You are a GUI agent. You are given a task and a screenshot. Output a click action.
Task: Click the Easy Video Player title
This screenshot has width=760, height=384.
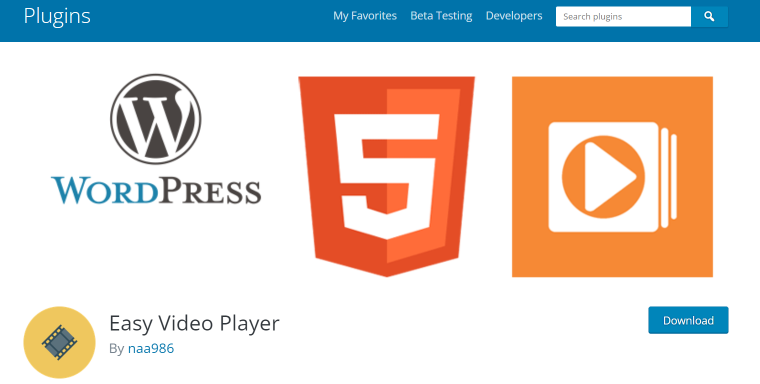[x=194, y=323]
